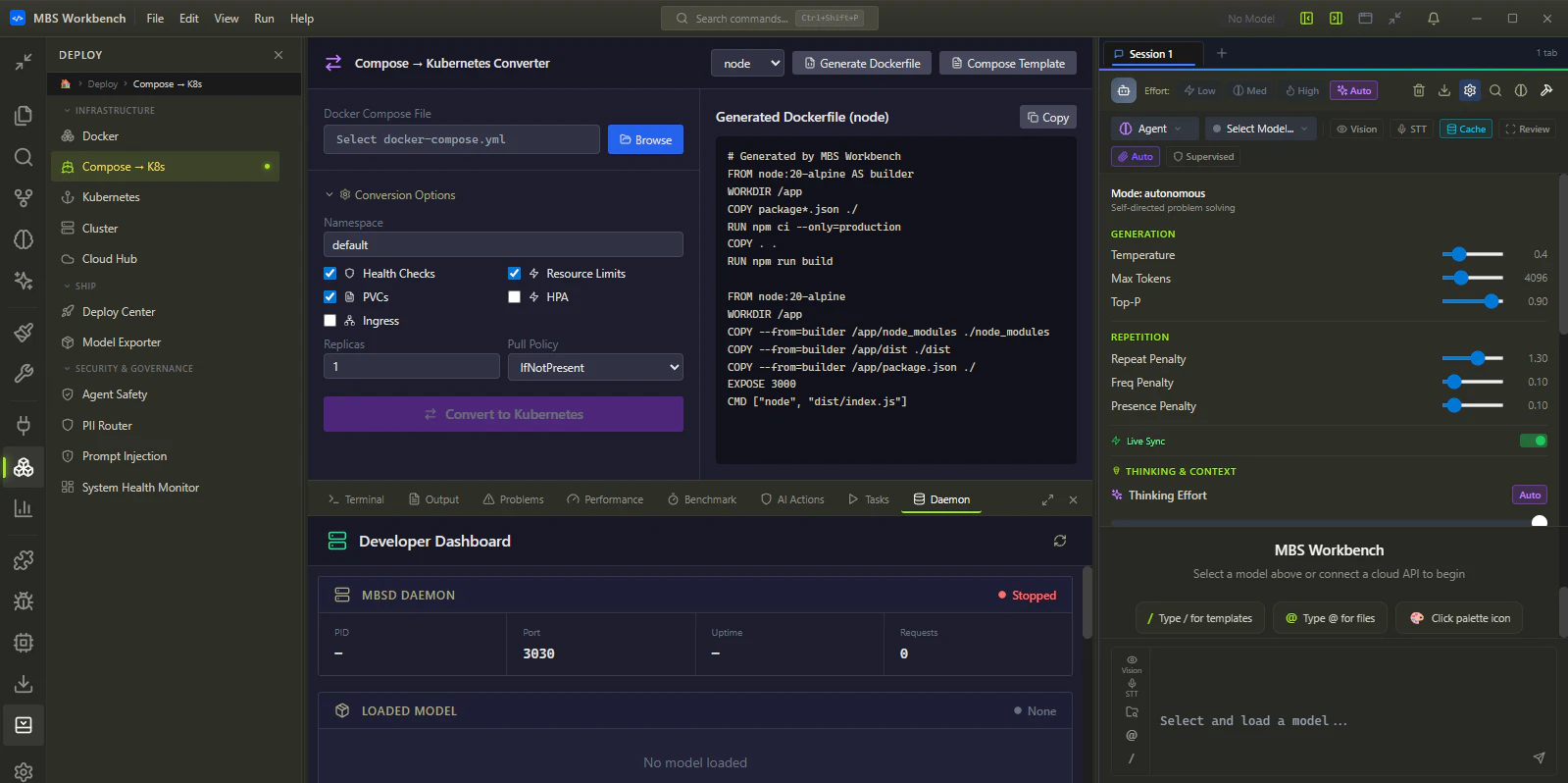Open the Agent mode dropdown
Viewport: 1568px width, 783px height.
[1154, 129]
